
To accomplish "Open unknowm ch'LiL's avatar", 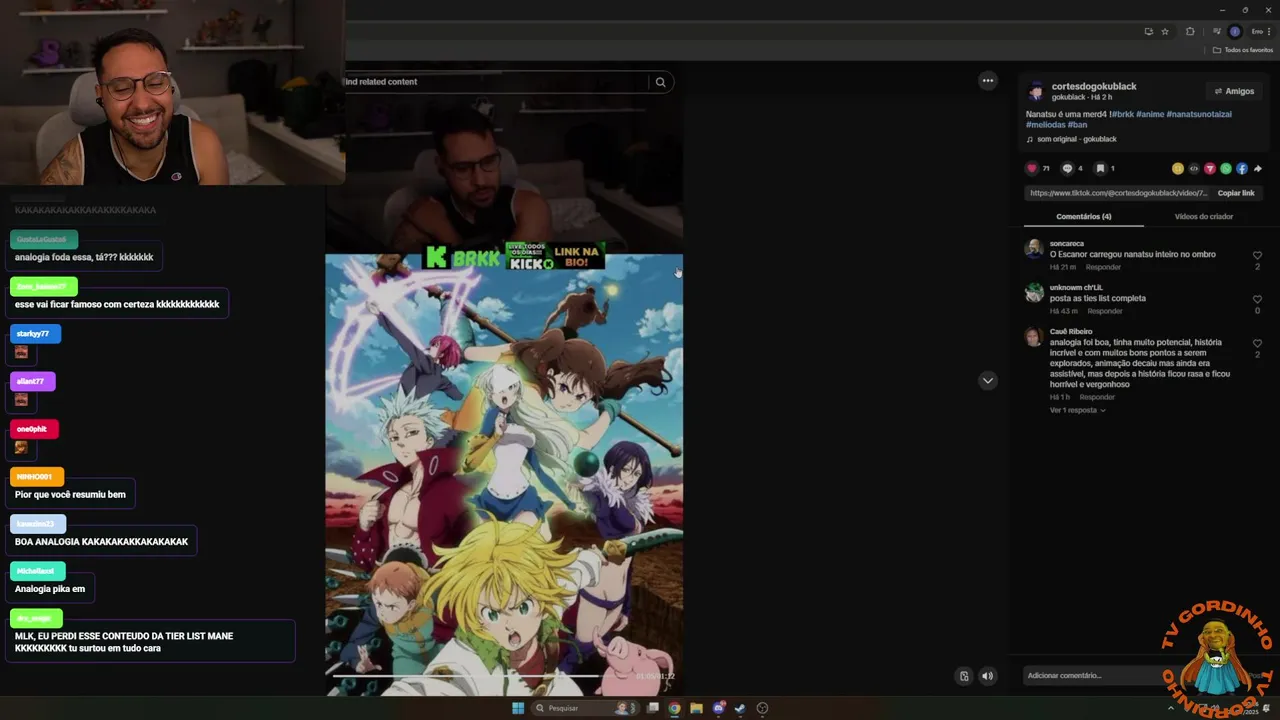I will tap(1034, 293).
